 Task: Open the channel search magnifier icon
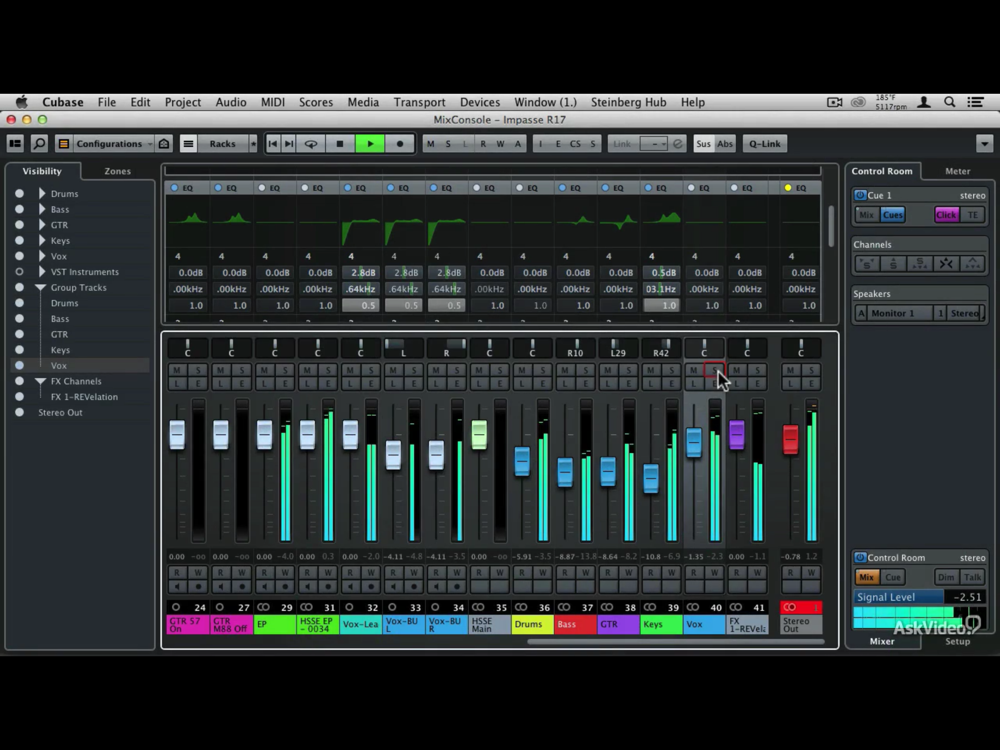point(40,143)
